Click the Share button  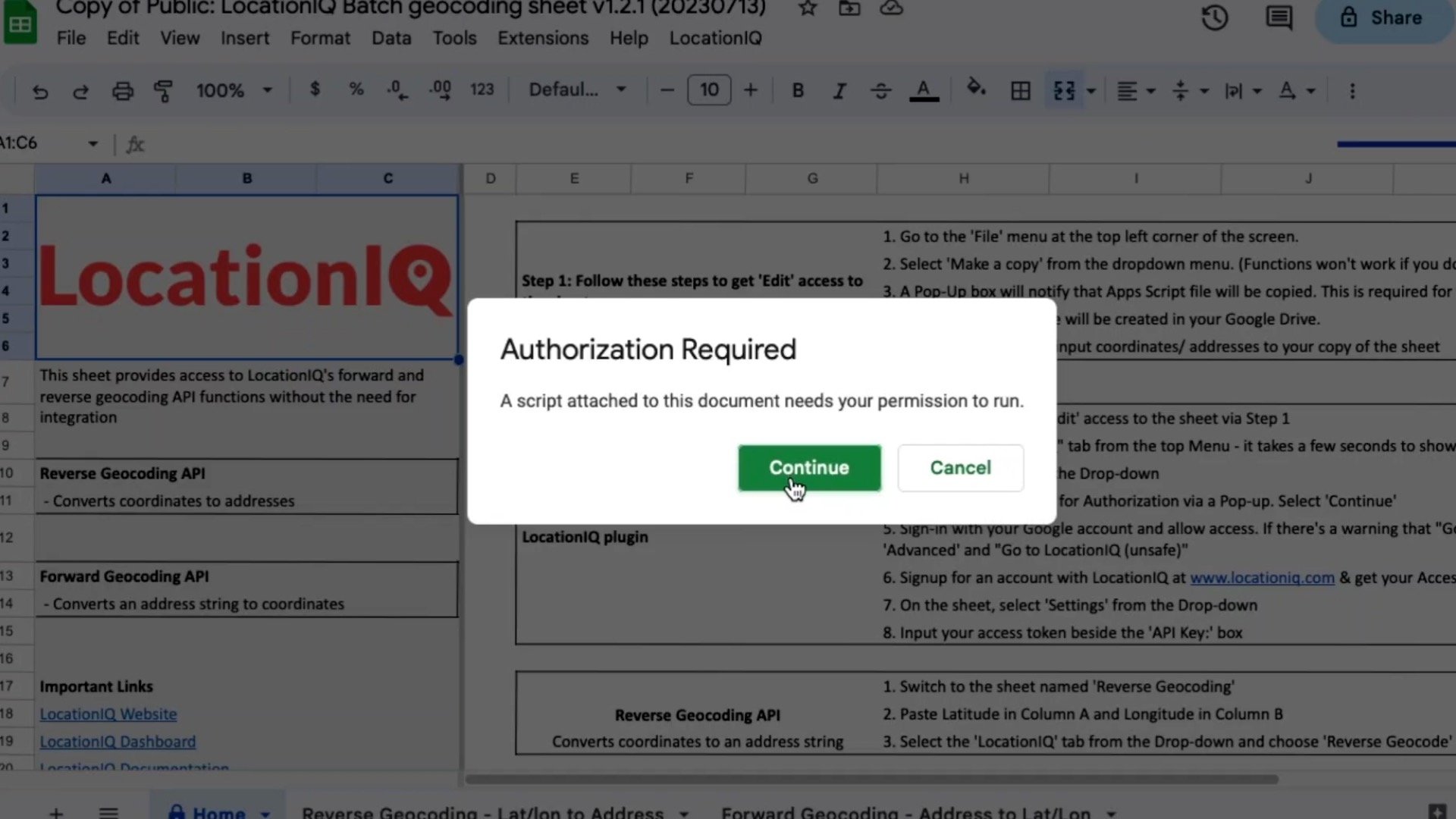[1383, 18]
